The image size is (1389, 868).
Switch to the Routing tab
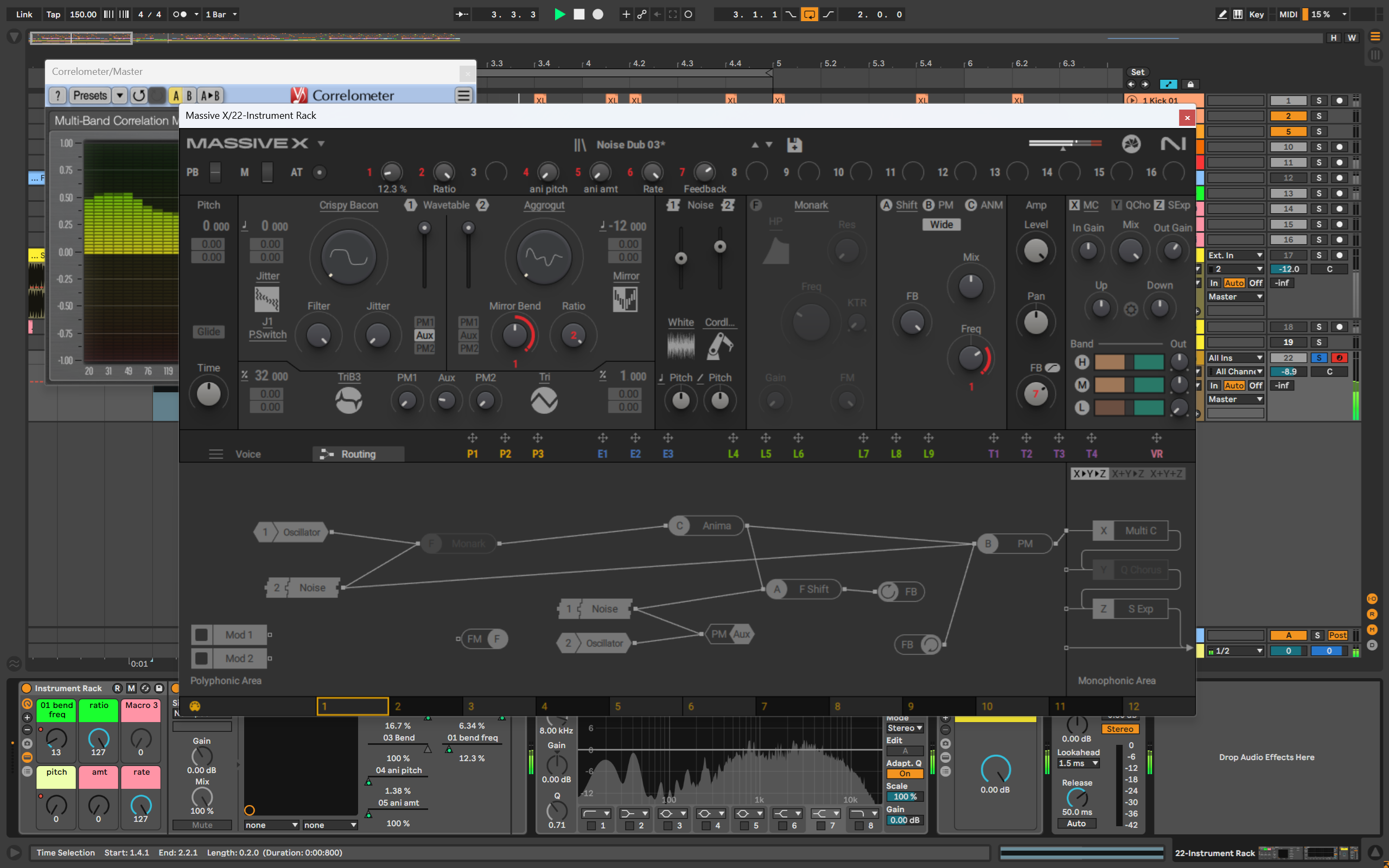358,454
